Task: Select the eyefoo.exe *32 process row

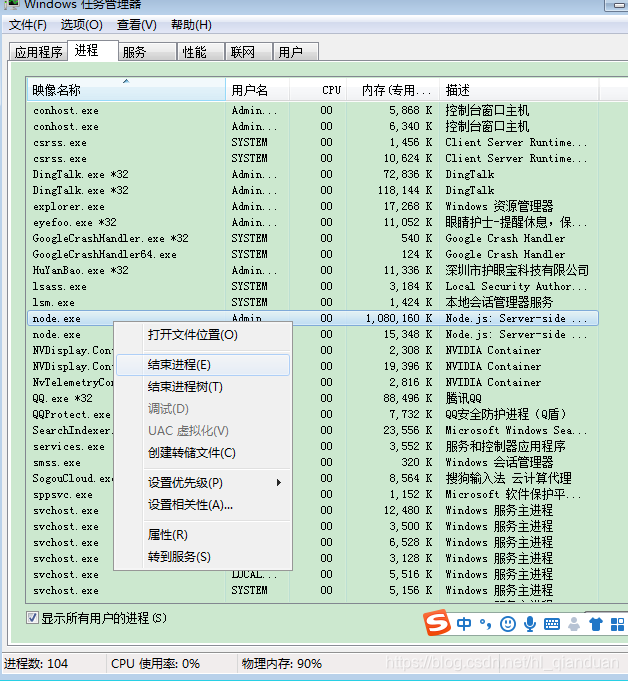Action: click(313, 222)
